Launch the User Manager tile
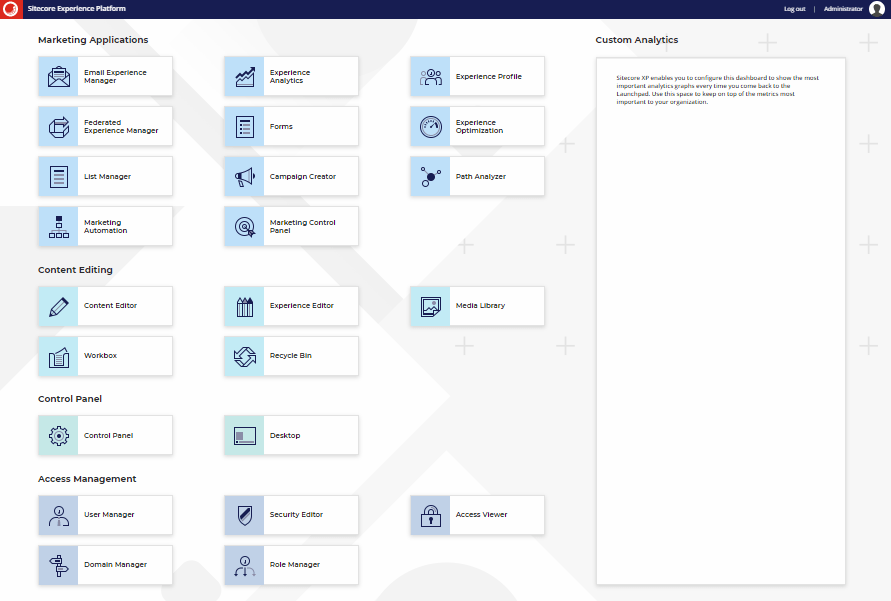891x601 pixels. (x=105, y=515)
